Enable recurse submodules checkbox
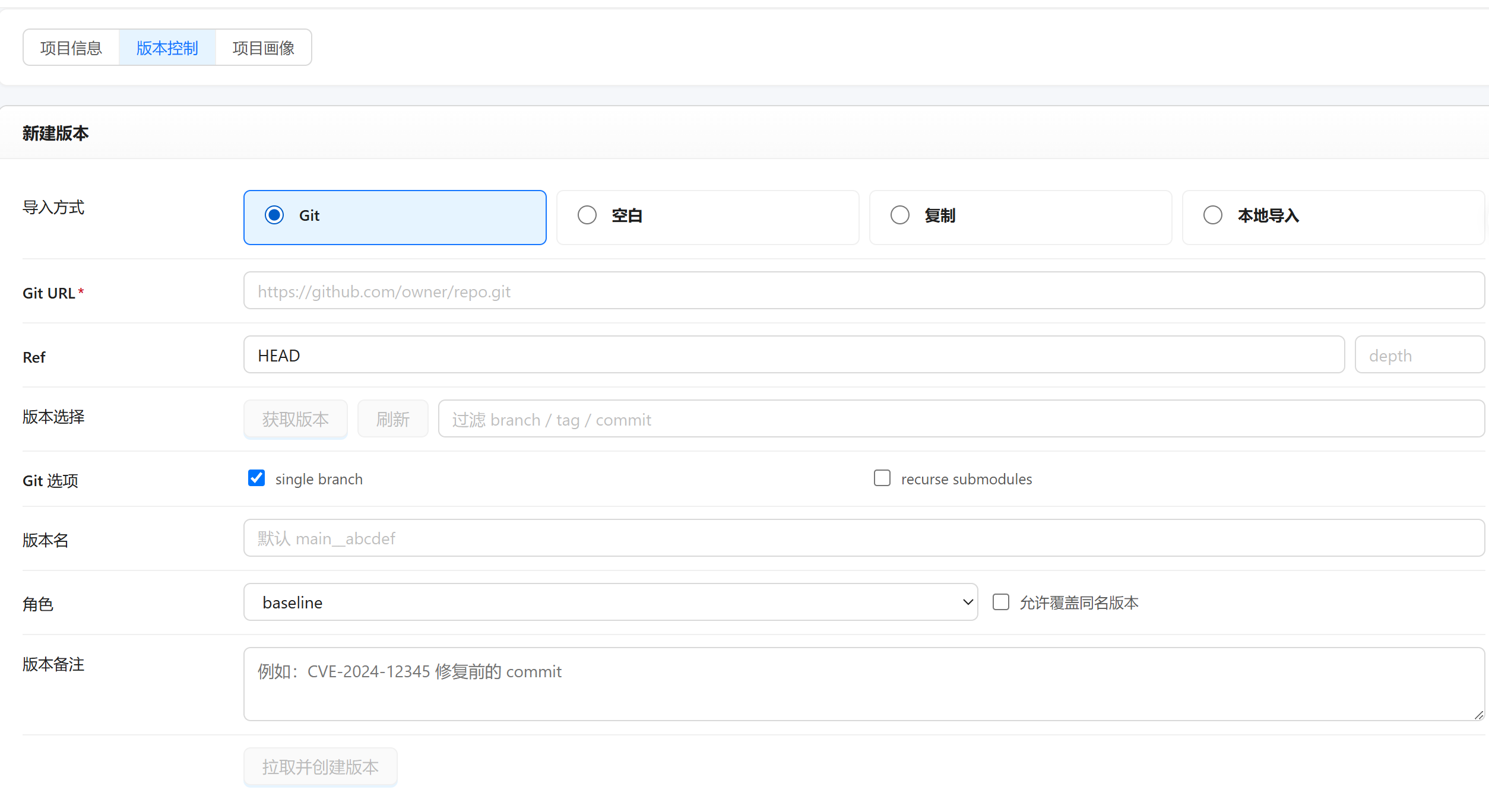 [882, 478]
